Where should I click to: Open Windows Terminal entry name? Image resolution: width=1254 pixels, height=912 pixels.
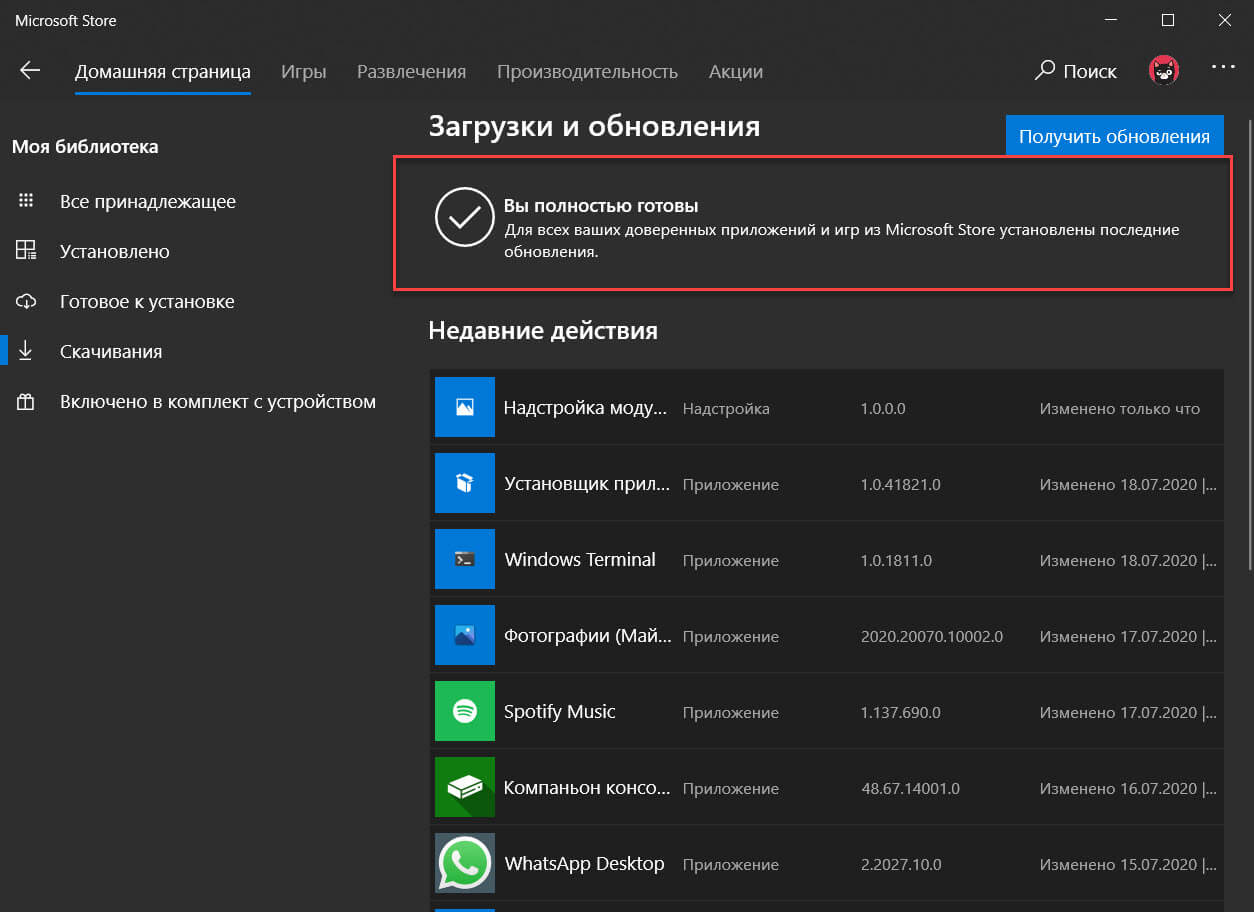[x=580, y=559]
